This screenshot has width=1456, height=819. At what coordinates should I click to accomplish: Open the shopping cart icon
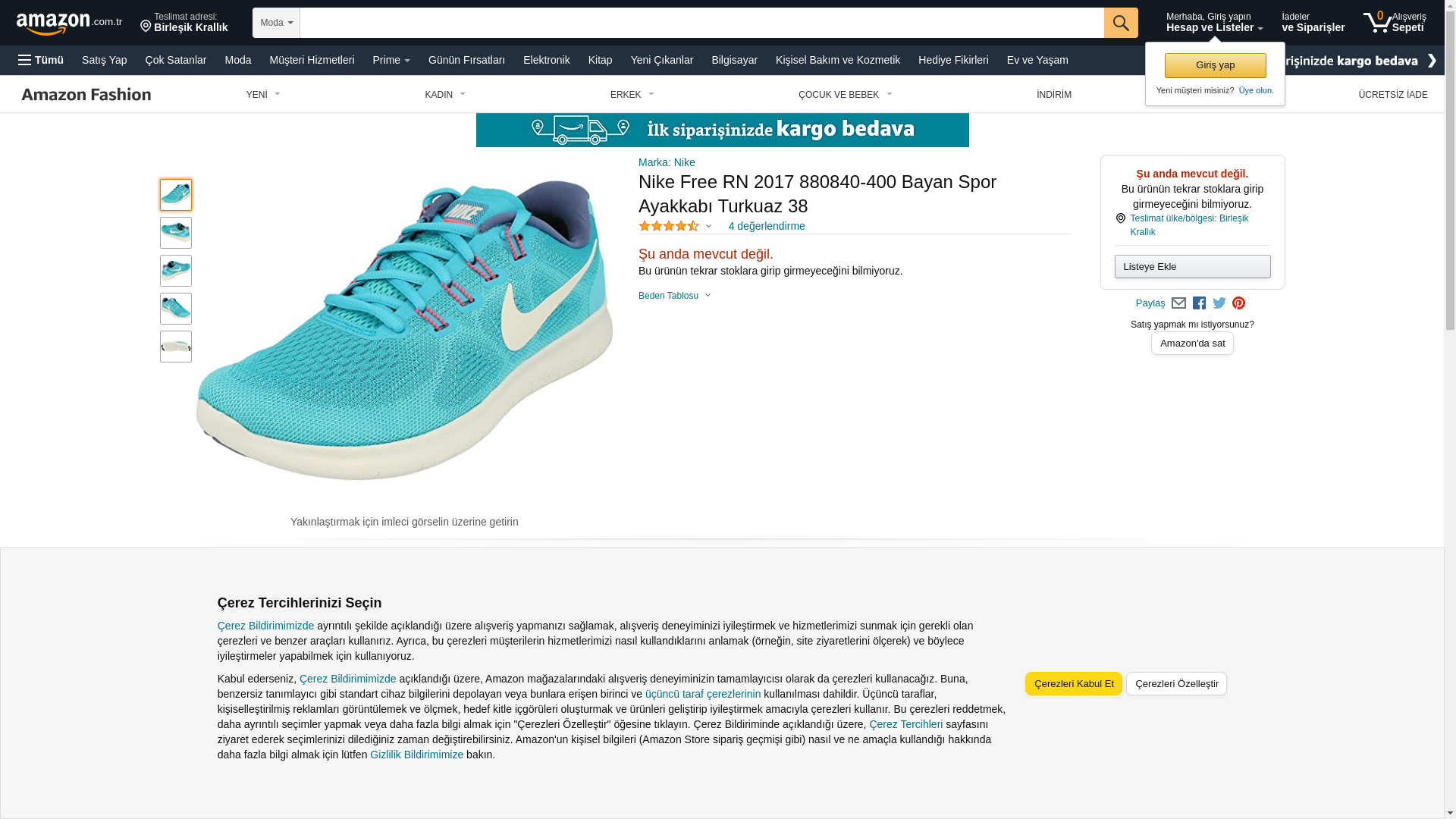(x=1377, y=23)
